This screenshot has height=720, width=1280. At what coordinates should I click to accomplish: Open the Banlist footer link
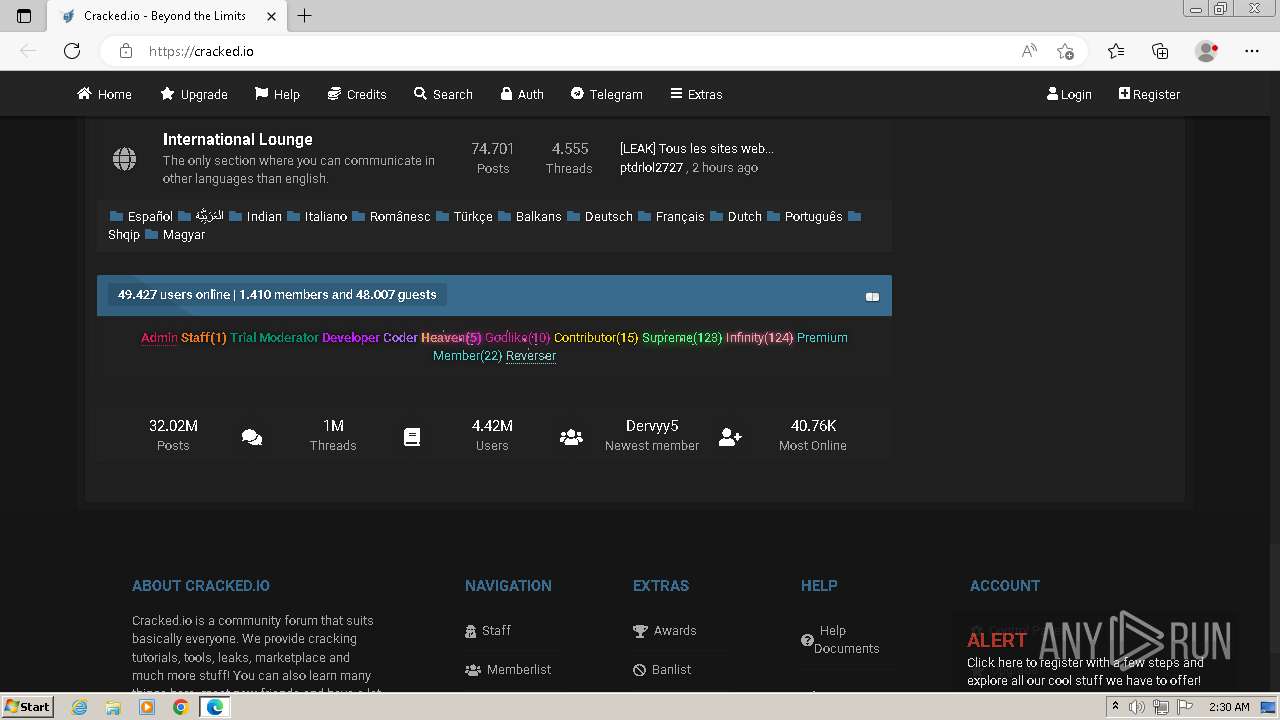[662, 669]
